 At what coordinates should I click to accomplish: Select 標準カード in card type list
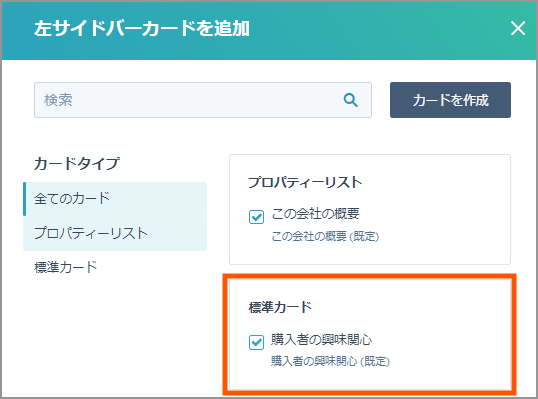click(x=115, y=267)
